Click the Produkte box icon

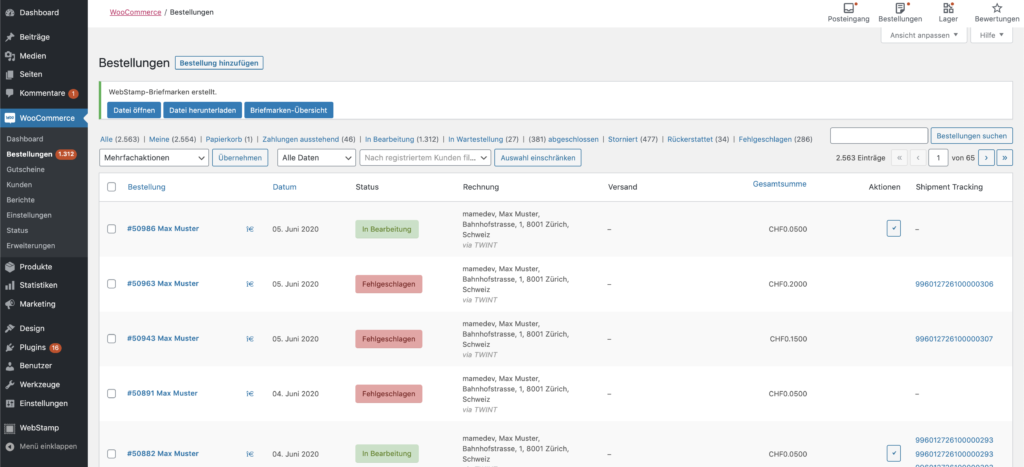click(x=10, y=266)
